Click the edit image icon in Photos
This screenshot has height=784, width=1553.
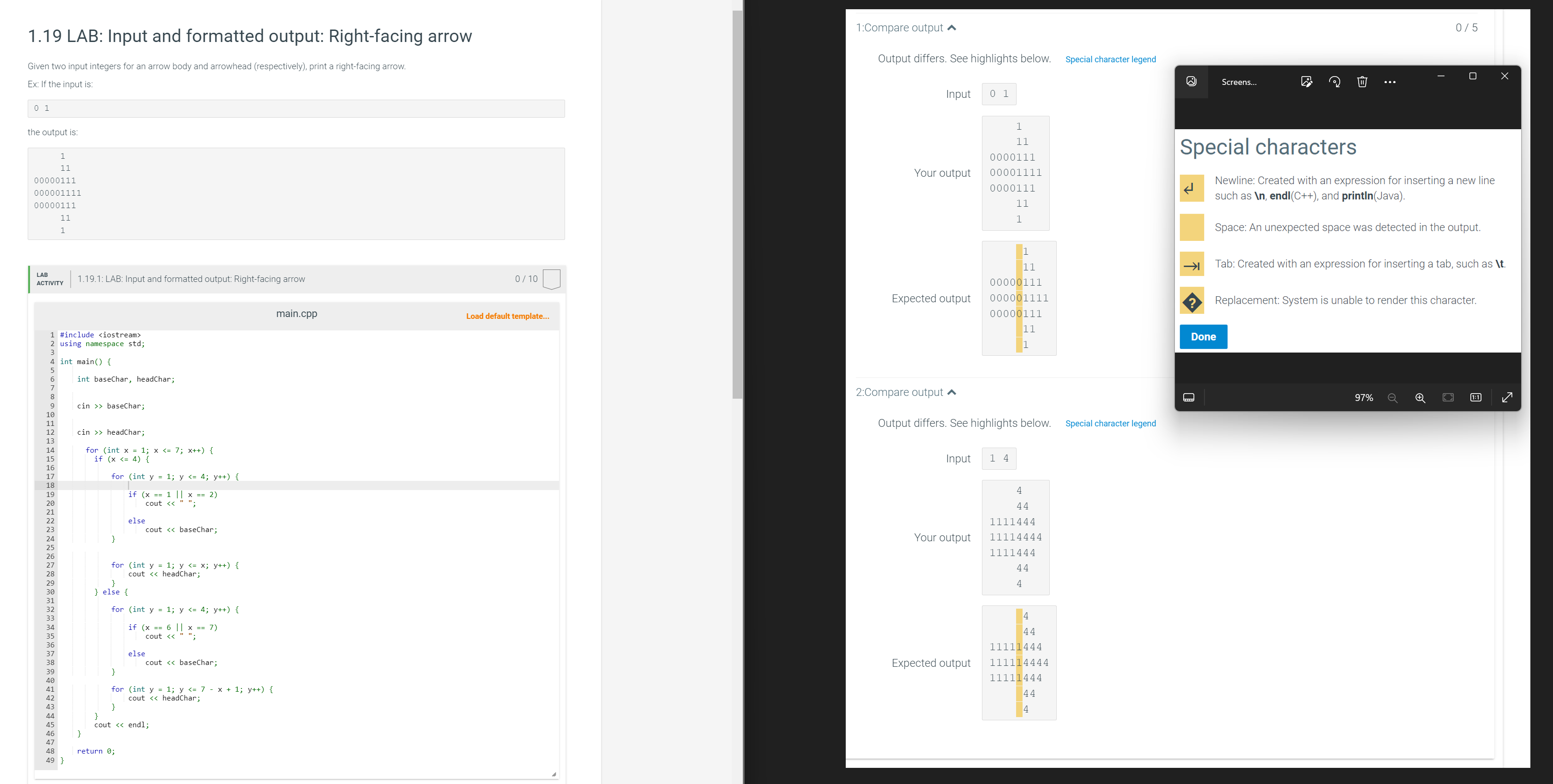click(1306, 82)
